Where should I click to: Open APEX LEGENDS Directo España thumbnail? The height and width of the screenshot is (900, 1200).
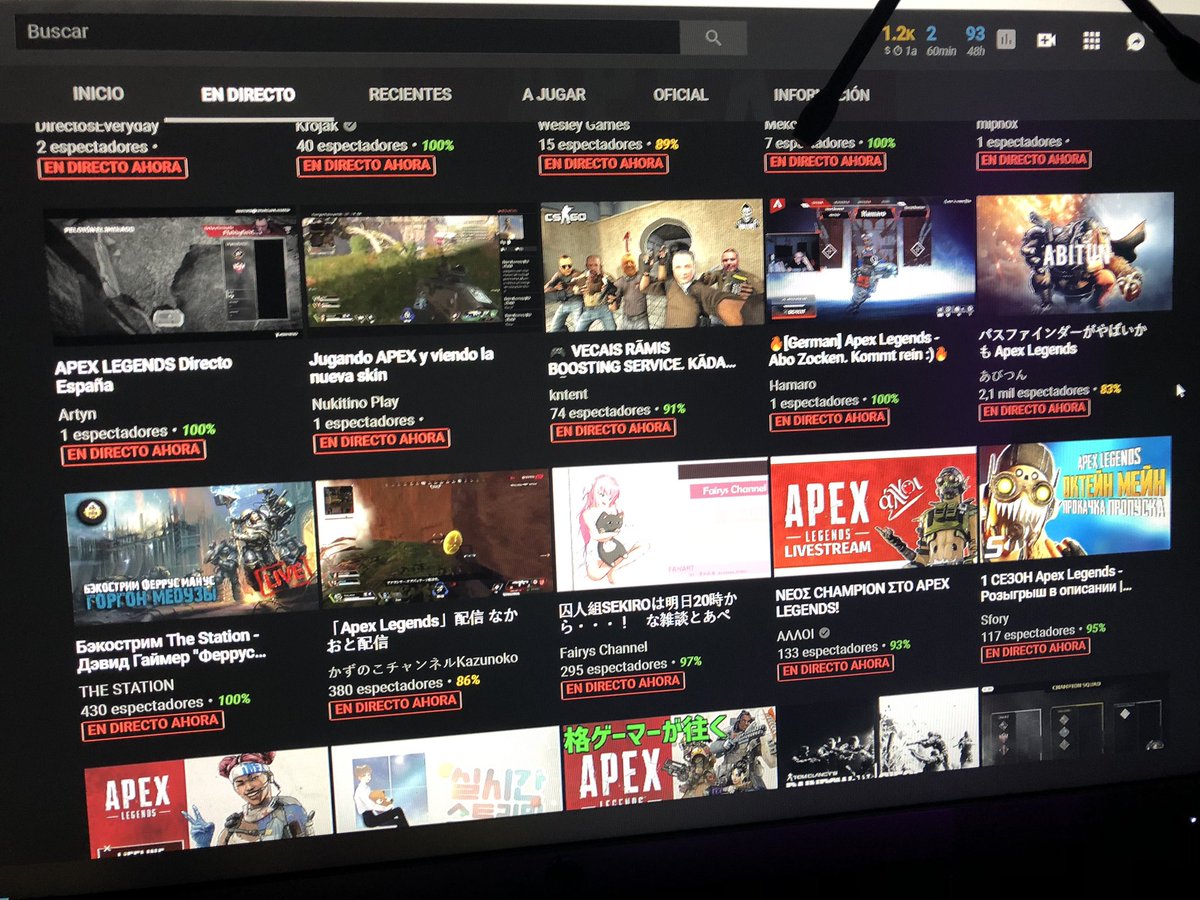172,276
